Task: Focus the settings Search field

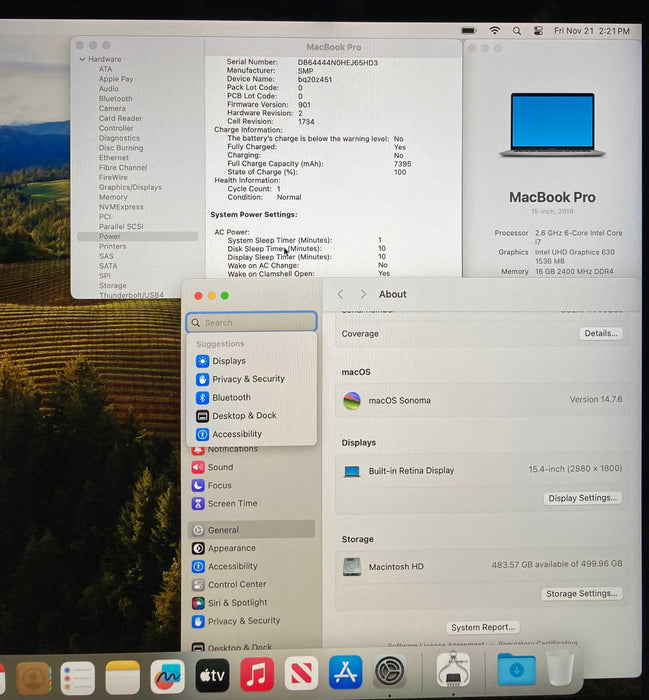Action: click(252, 322)
